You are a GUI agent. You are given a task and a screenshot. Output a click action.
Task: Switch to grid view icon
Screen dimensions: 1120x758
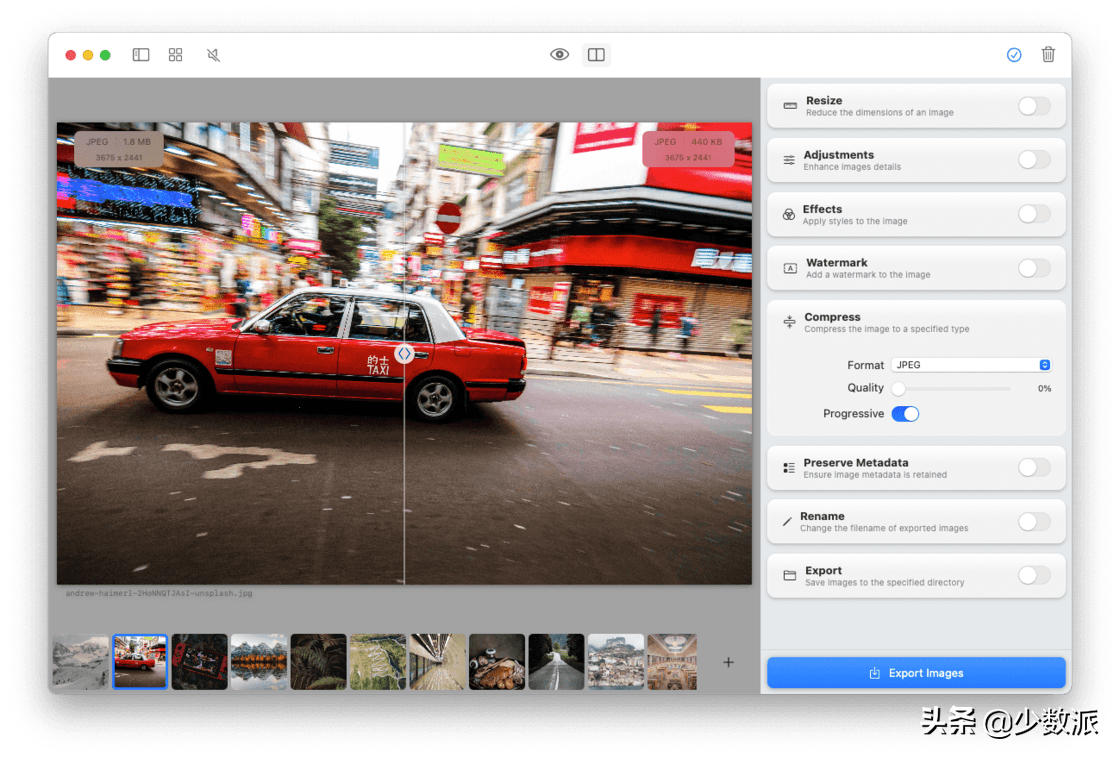(x=176, y=55)
